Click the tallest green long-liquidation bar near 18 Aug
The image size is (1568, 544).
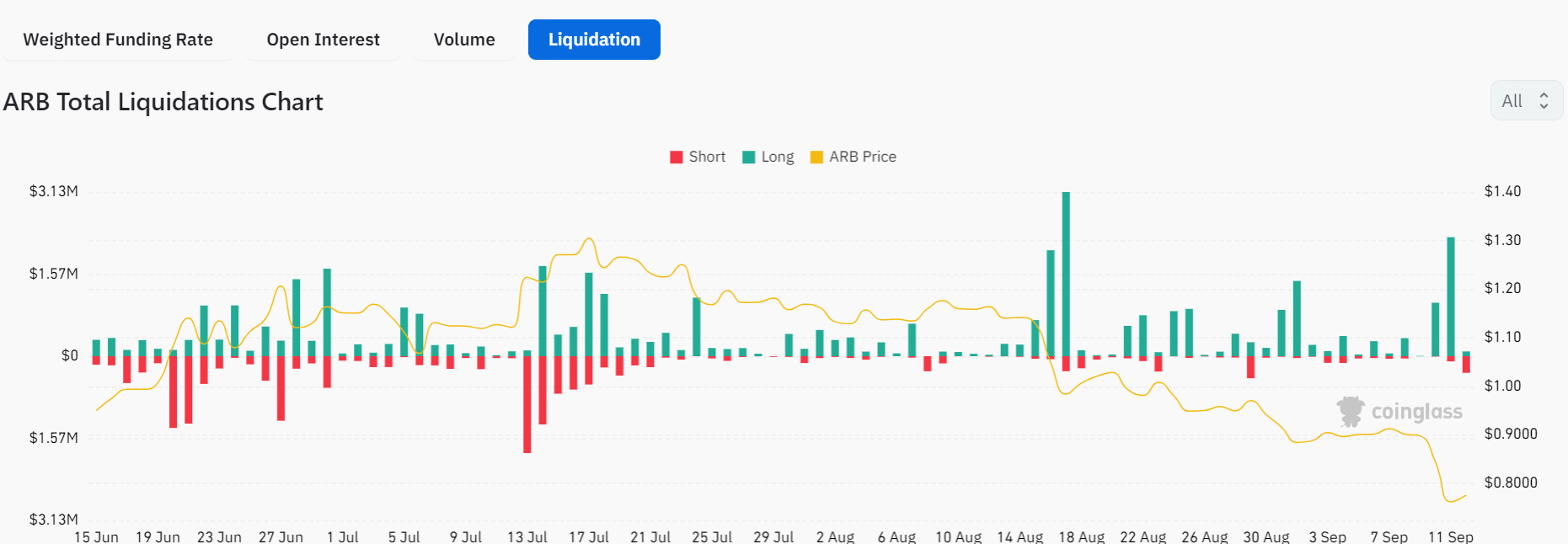[x=1066, y=275]
